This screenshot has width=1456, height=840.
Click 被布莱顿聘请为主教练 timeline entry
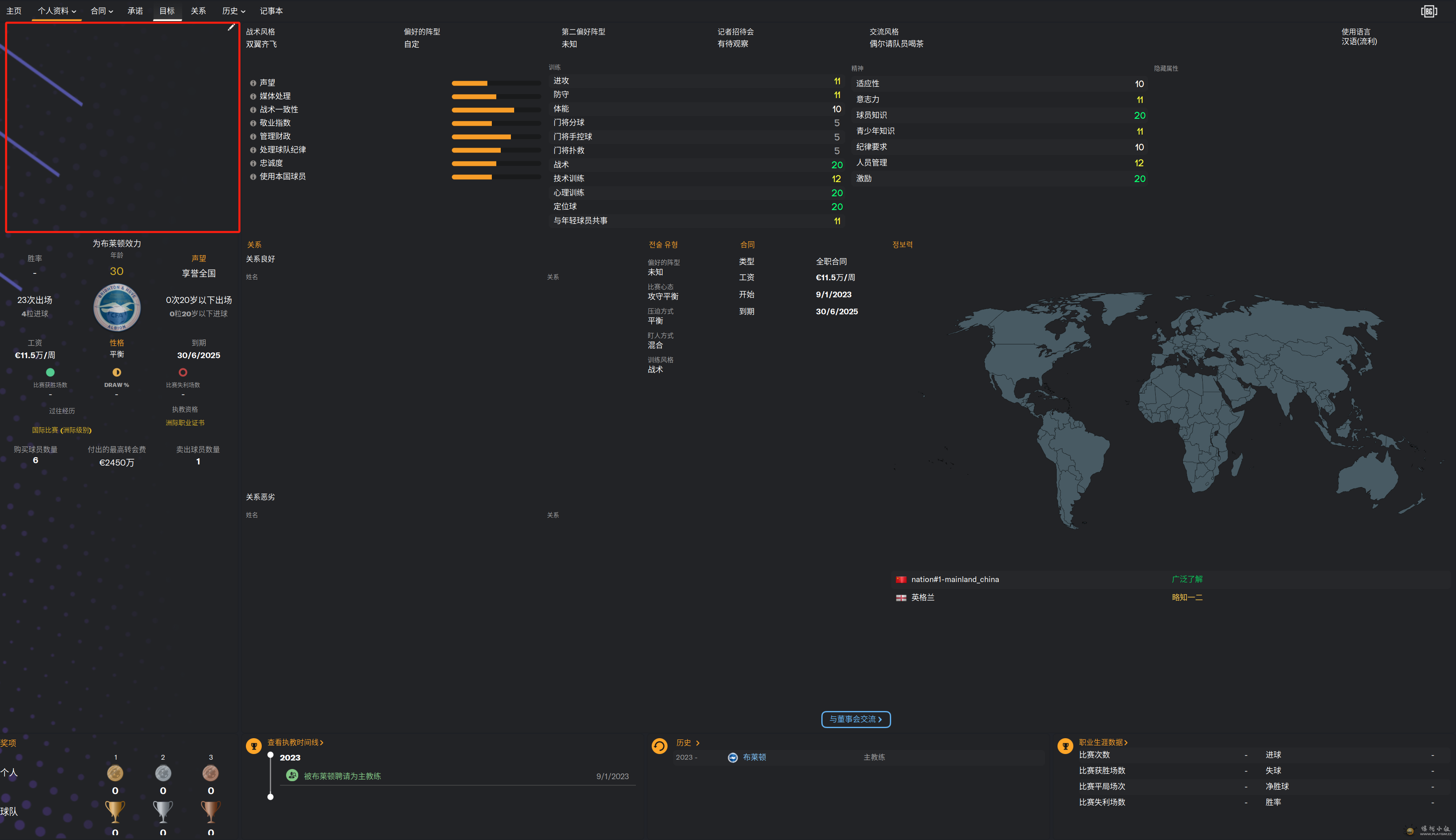point(342,776)
